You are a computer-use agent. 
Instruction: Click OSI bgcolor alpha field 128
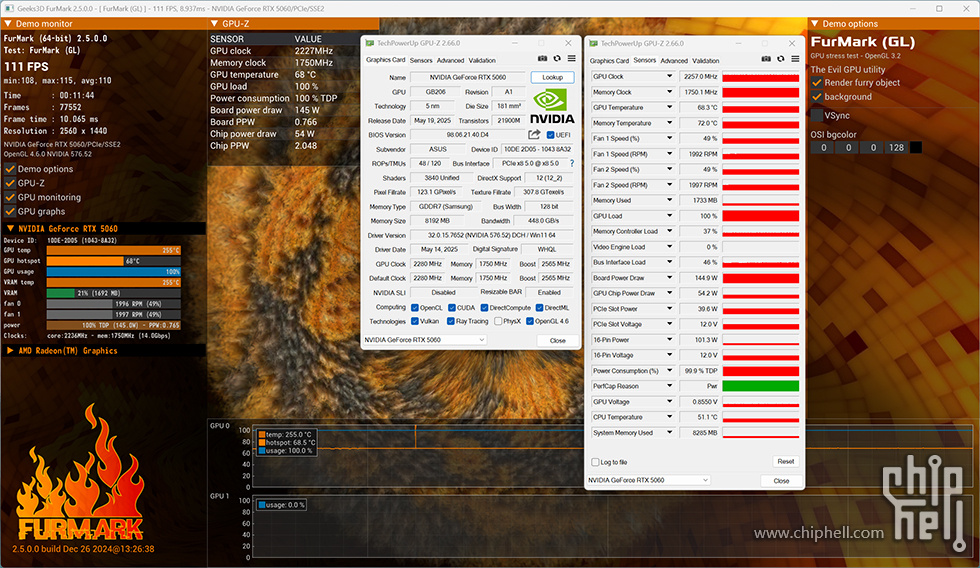coord(896,147)
